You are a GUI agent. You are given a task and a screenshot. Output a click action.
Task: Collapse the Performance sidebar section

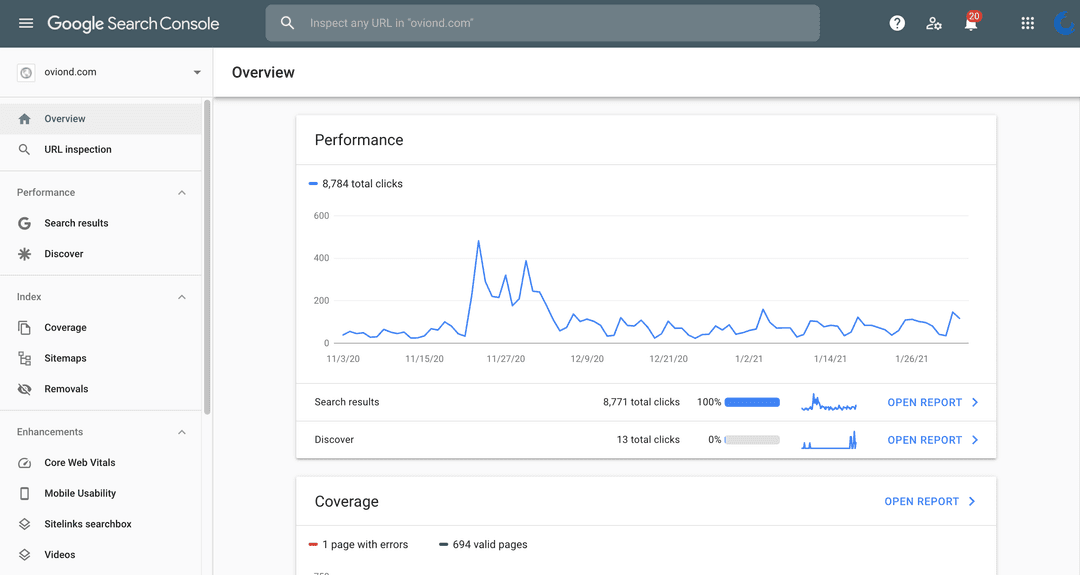[182, 193]
